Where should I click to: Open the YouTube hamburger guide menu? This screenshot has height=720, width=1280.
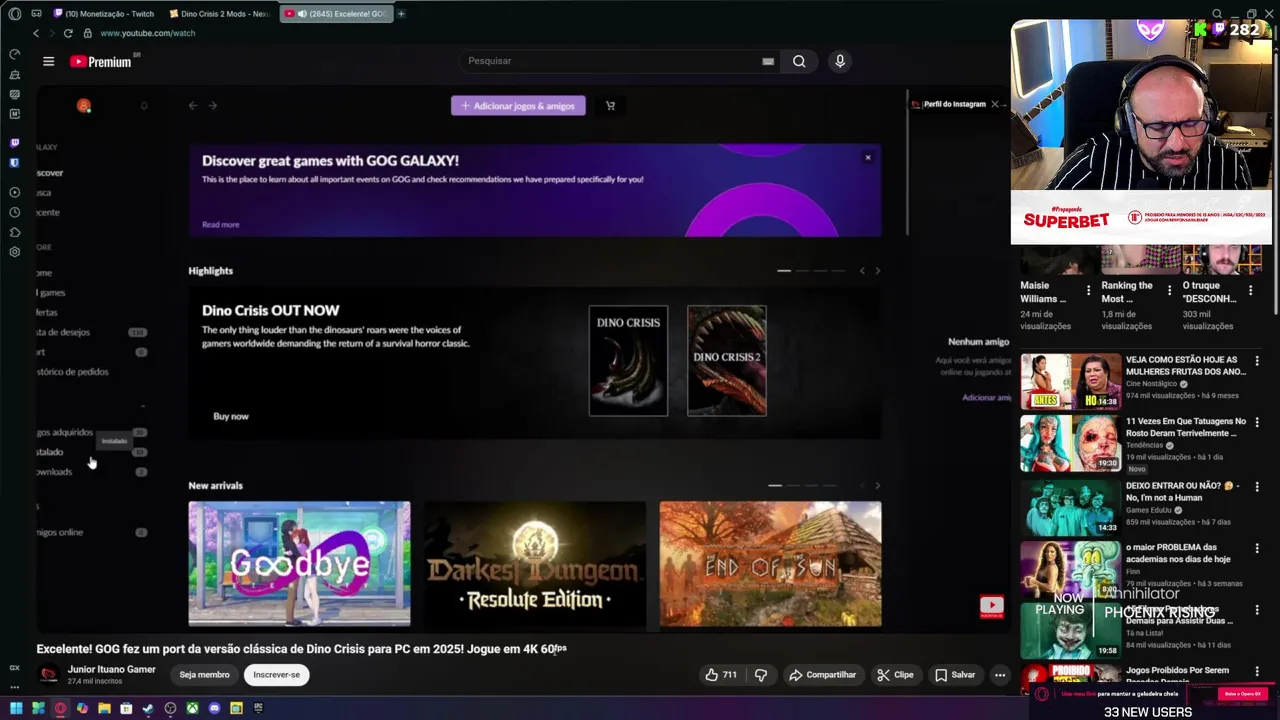pyautogui.click(x=48, y=61)
